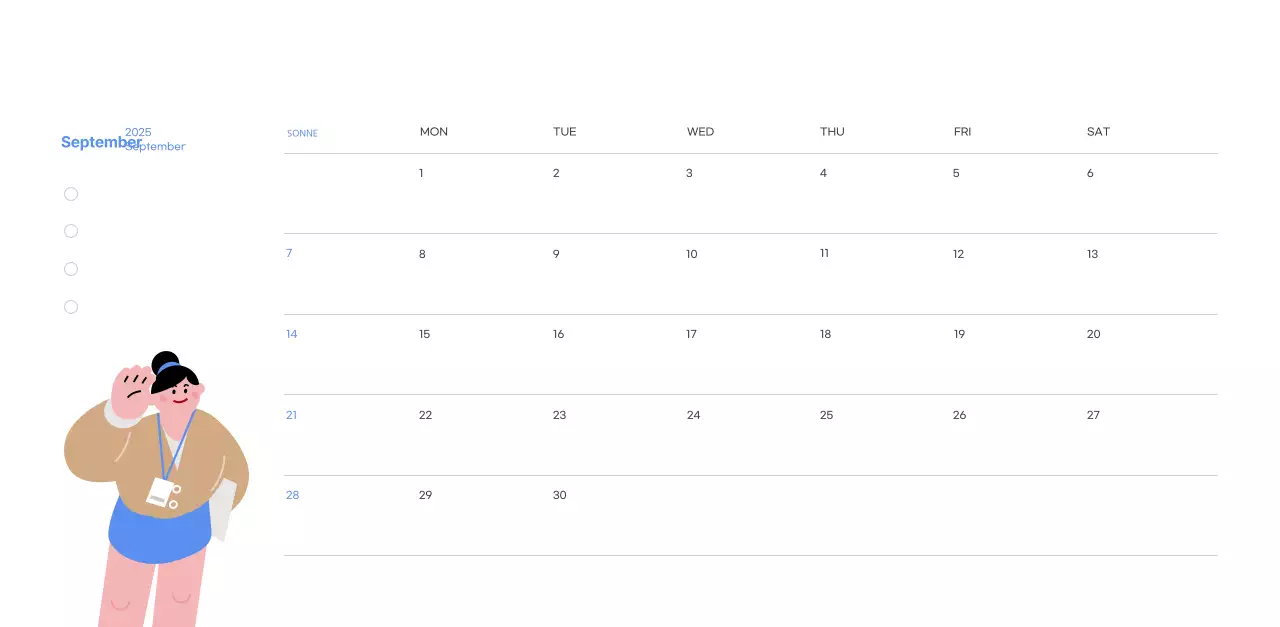This screenshot has height=627, width=1280.
Task: Select the SAT column header
Action: point(1098,132)
